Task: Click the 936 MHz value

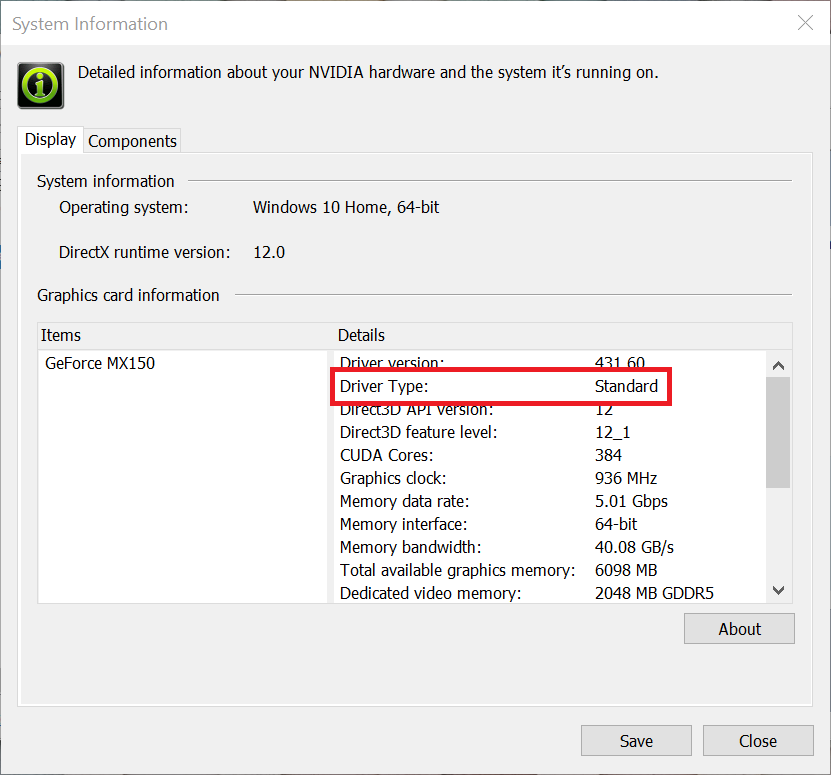Action: click(626, 478)
